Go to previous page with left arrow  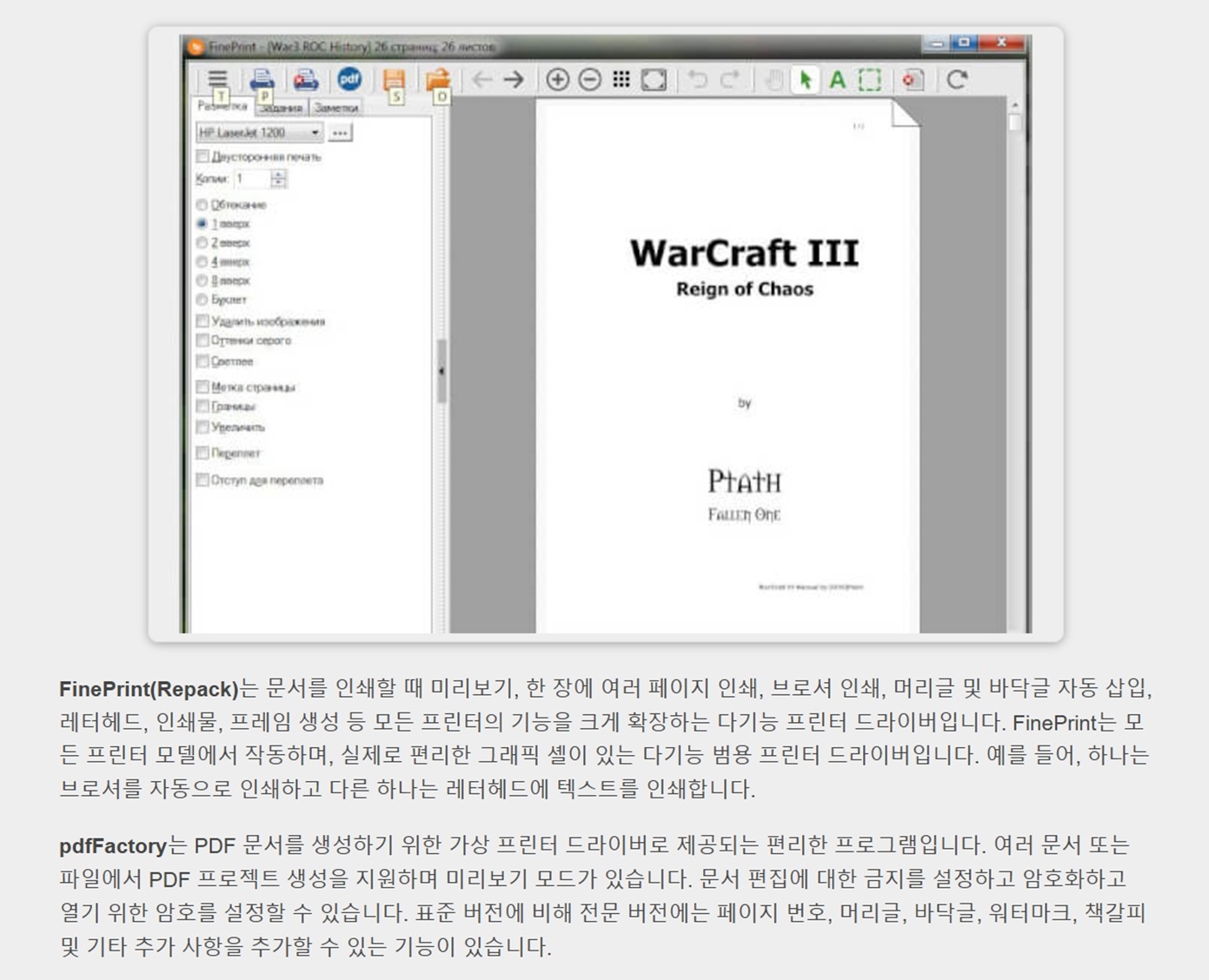pyautogui.click(x=482, y=80)
